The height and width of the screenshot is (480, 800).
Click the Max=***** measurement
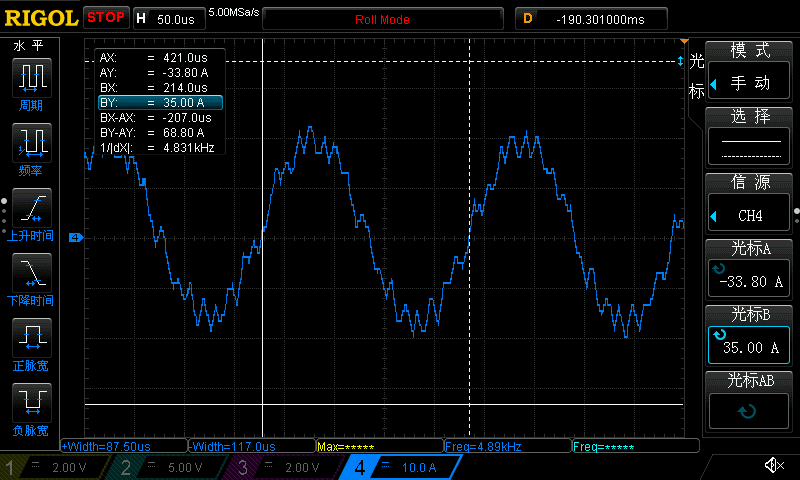point(380,446)
